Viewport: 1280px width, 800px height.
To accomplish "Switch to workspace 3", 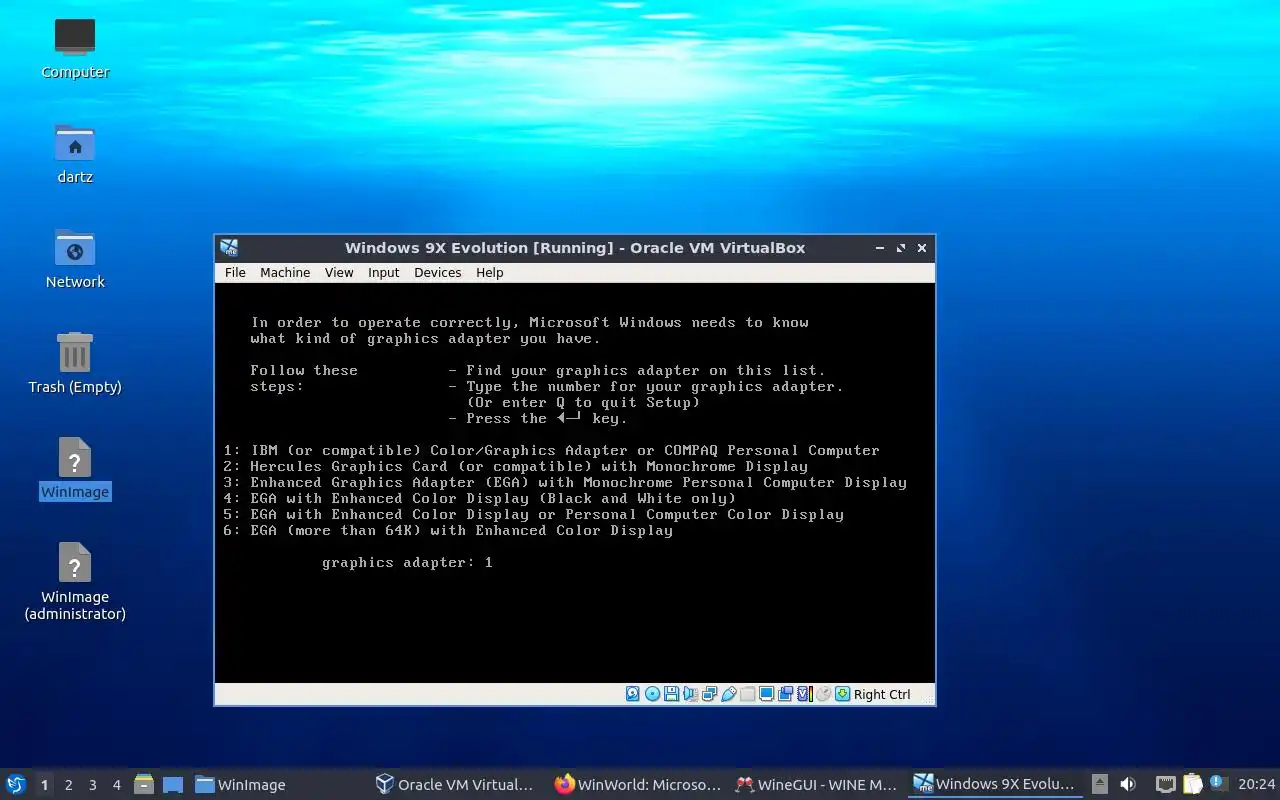I will click(x=92, y=785).
